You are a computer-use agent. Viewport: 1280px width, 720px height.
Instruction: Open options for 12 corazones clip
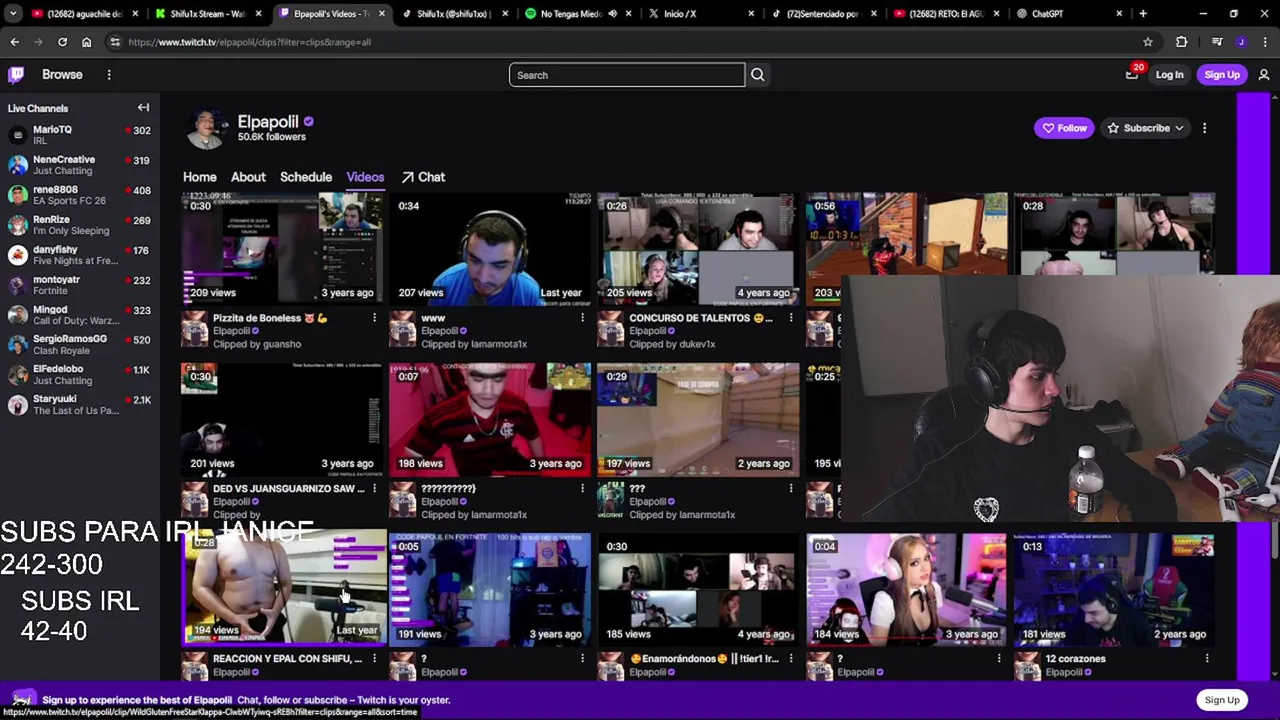click(1206, 659)
